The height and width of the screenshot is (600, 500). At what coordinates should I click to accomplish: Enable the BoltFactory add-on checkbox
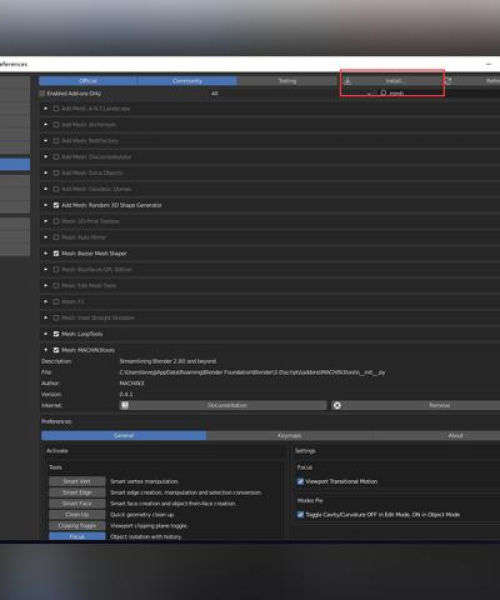[x=56, y=141]
